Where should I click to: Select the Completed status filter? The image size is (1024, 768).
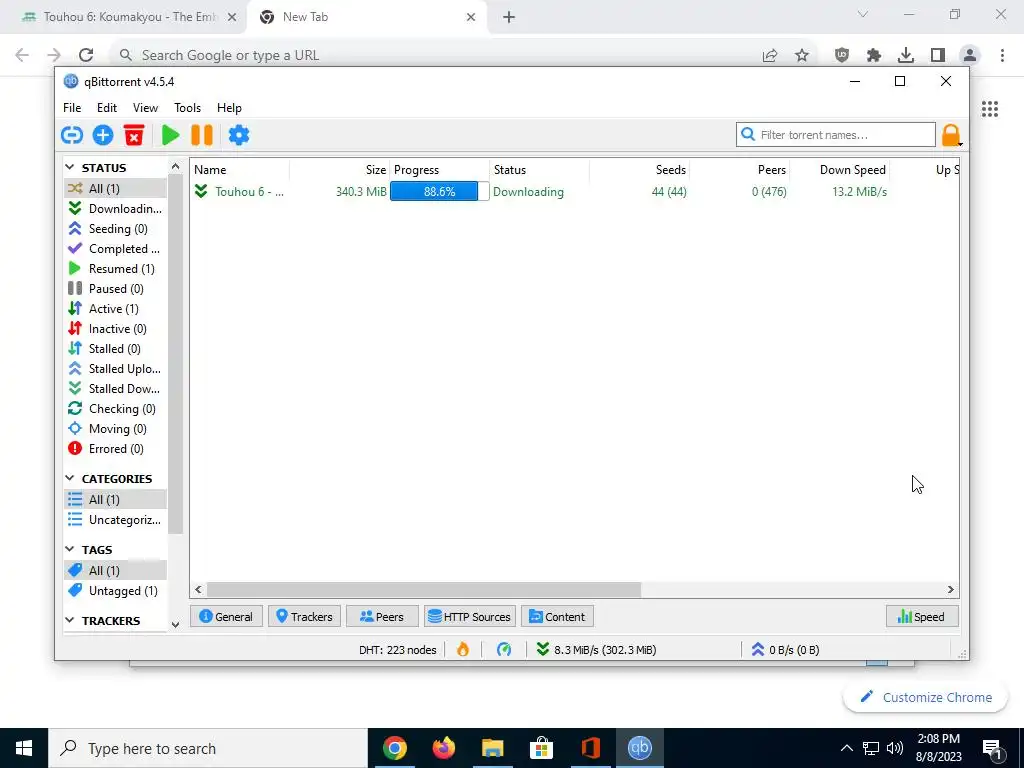[x=116, y=249]
